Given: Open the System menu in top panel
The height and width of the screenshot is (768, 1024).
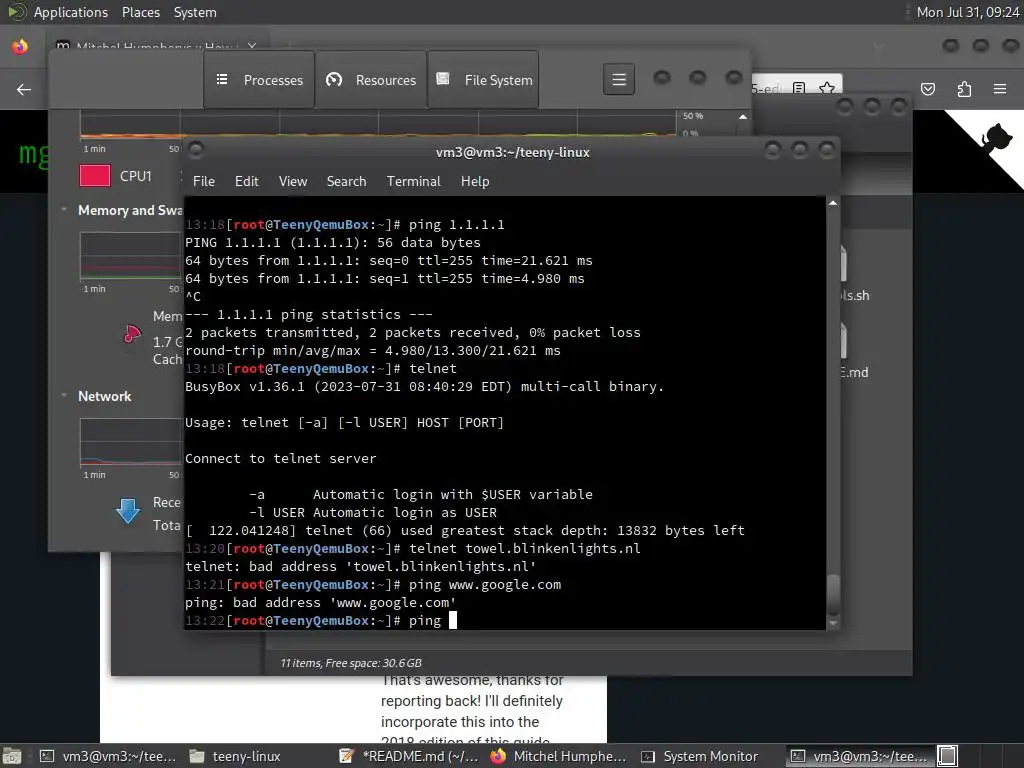Looking at the screenshot, I should 195,12.
